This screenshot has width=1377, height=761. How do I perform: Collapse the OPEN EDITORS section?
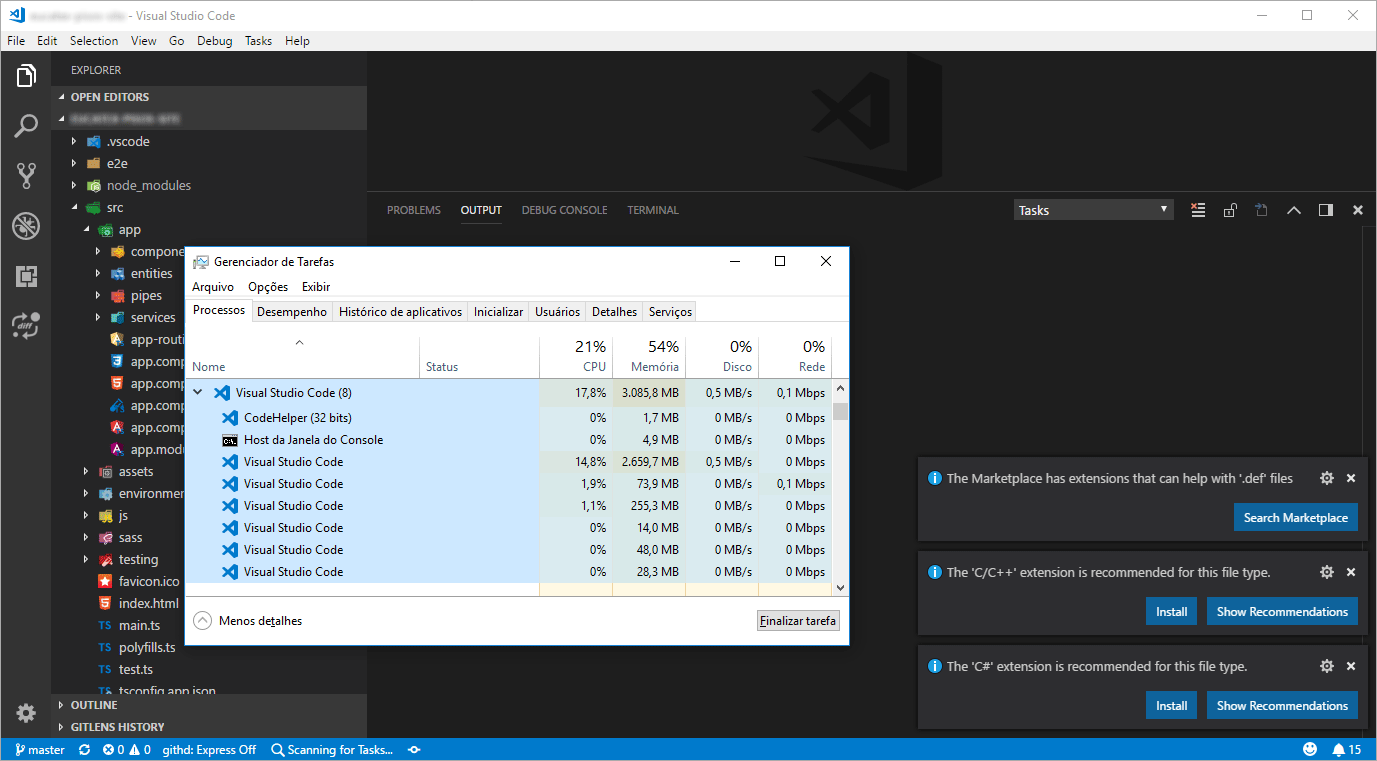pos(209,97)
